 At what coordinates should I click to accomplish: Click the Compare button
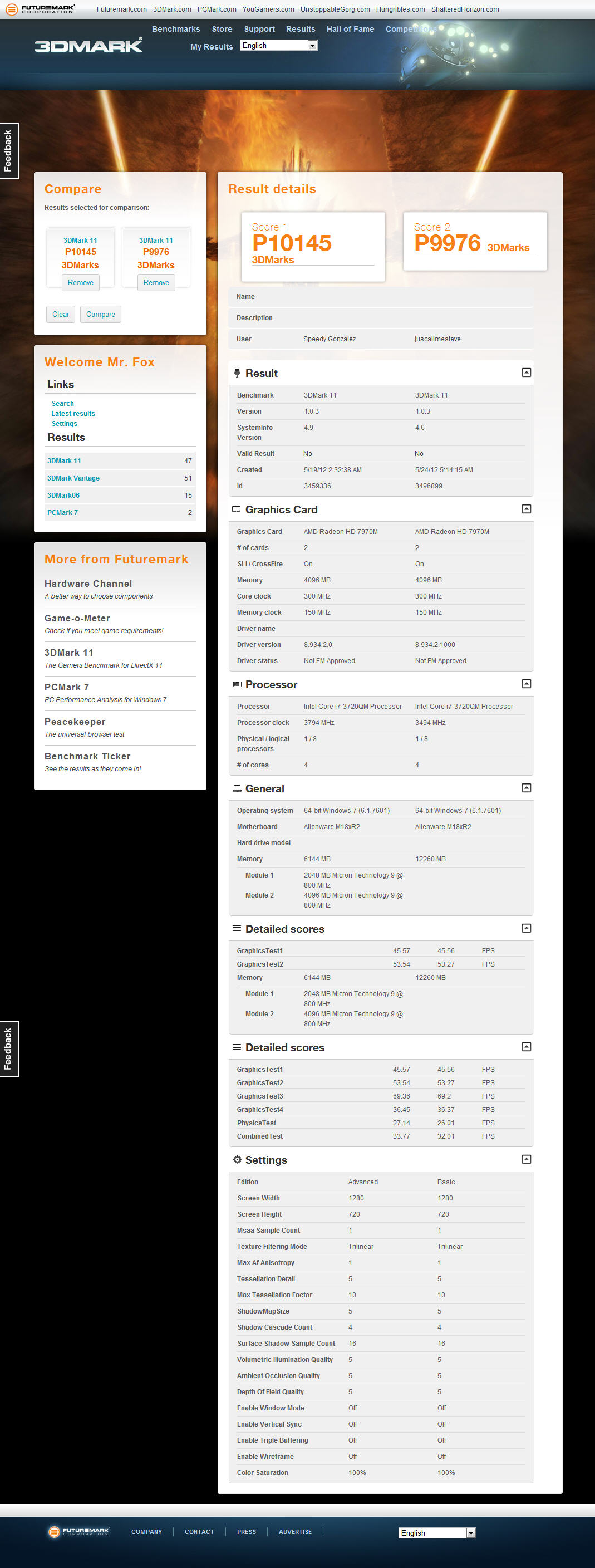pyautogui.click(x=101, y=314)
